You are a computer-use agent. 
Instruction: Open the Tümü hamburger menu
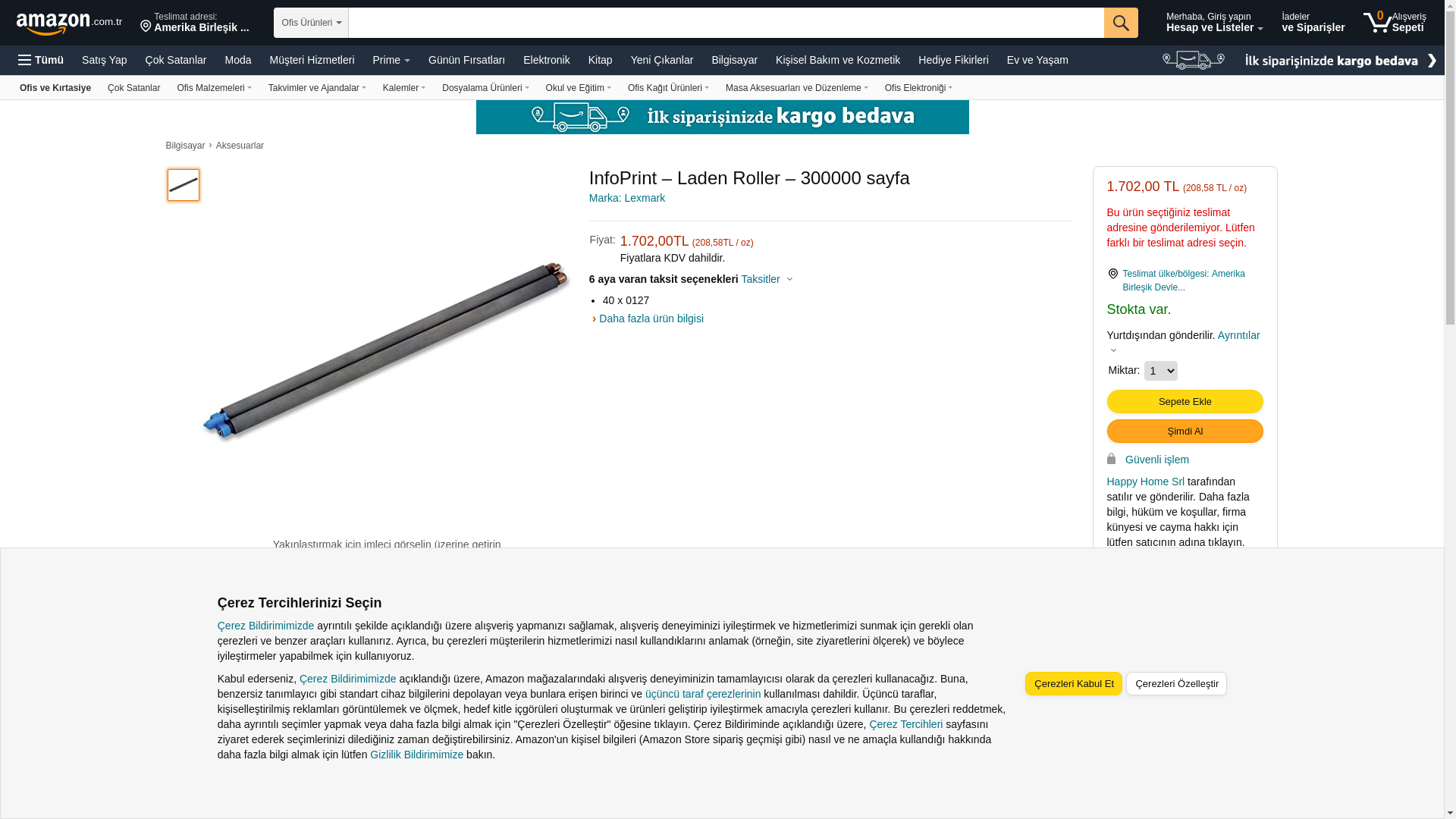(x=41, y=60)
